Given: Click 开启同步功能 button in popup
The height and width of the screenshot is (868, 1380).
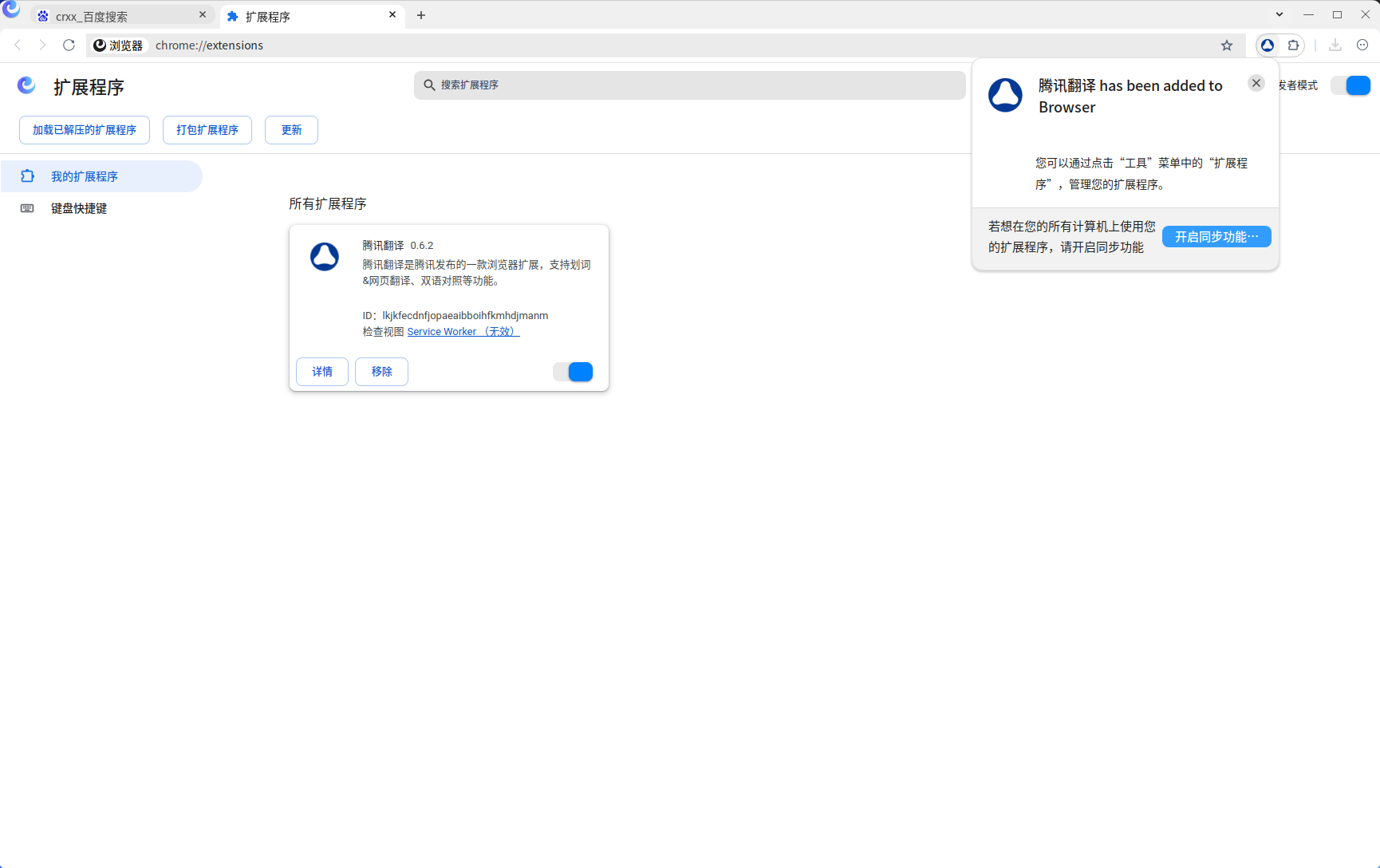Looking at the screenshot, I should 1216,237.
